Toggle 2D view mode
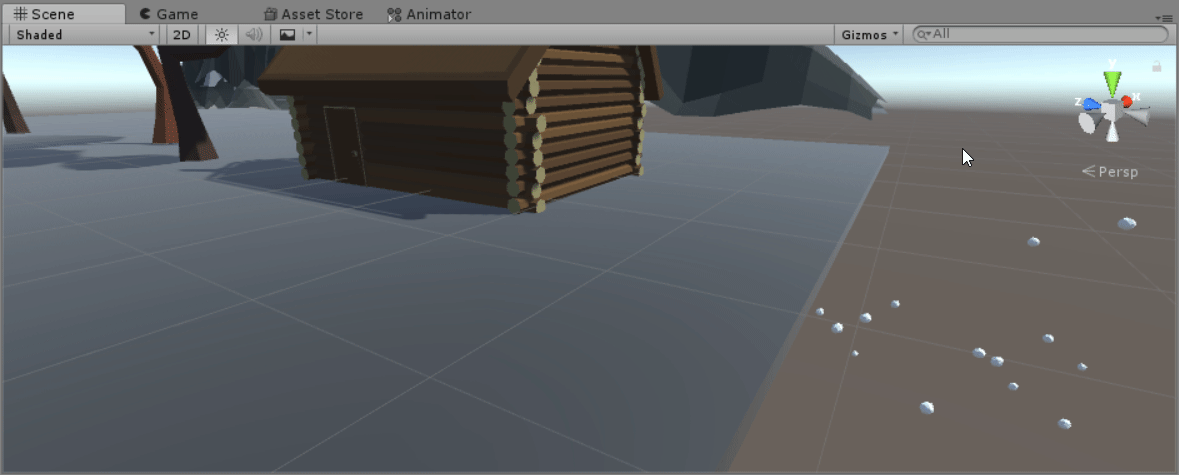 [x=182, y=35]
